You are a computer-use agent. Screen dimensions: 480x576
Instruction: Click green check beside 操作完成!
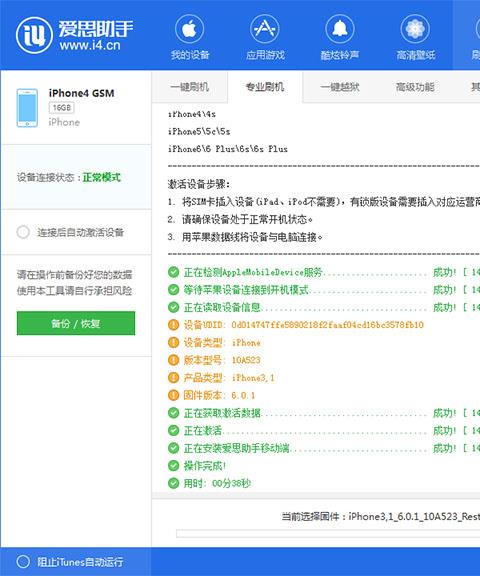173,465
